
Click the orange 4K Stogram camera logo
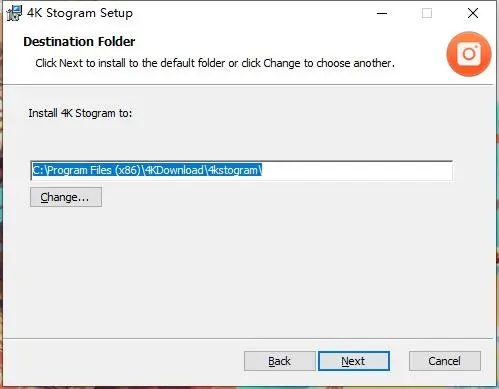click(x=469, y=54)
